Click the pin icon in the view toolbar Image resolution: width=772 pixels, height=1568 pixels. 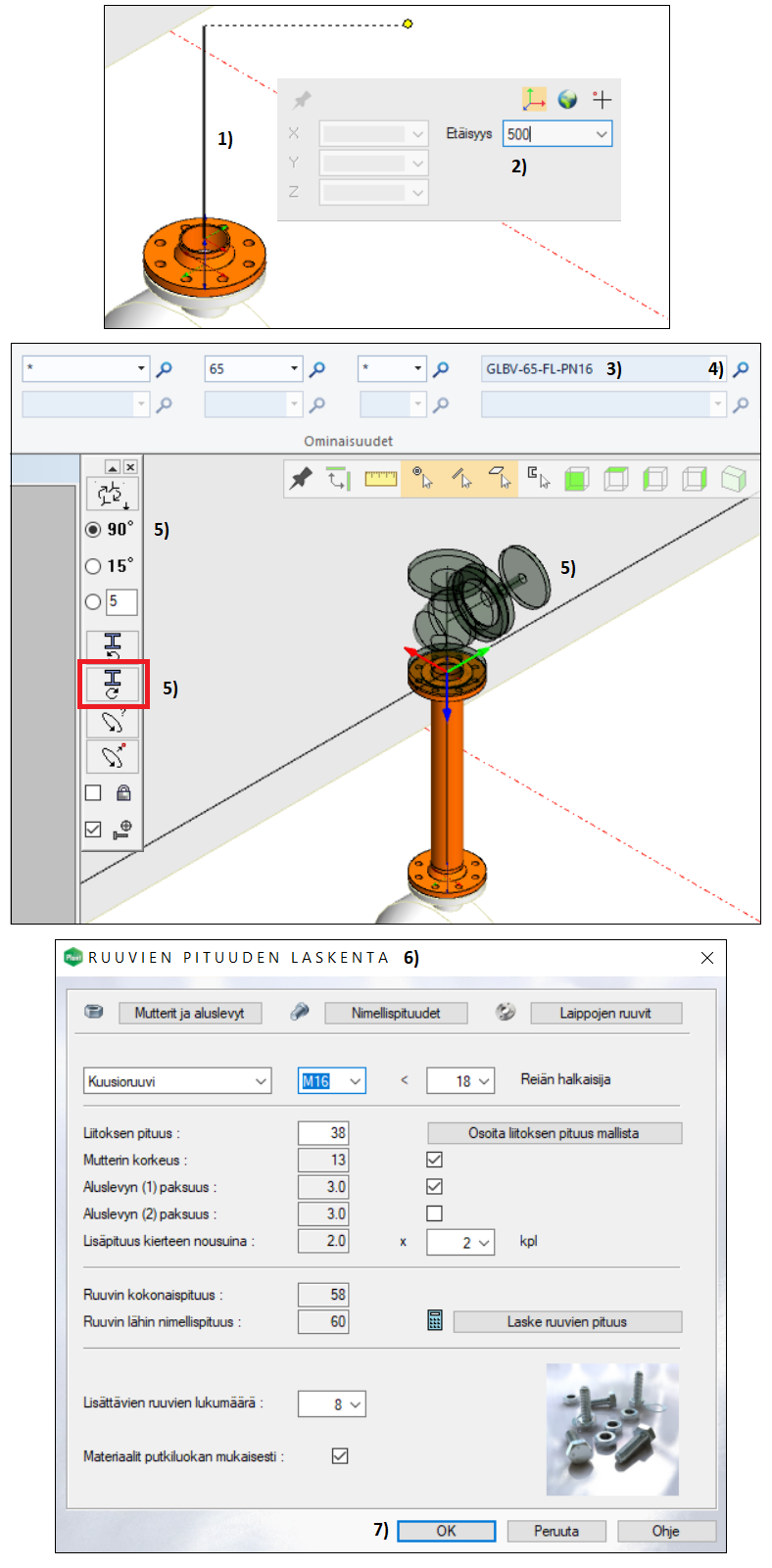302,479
